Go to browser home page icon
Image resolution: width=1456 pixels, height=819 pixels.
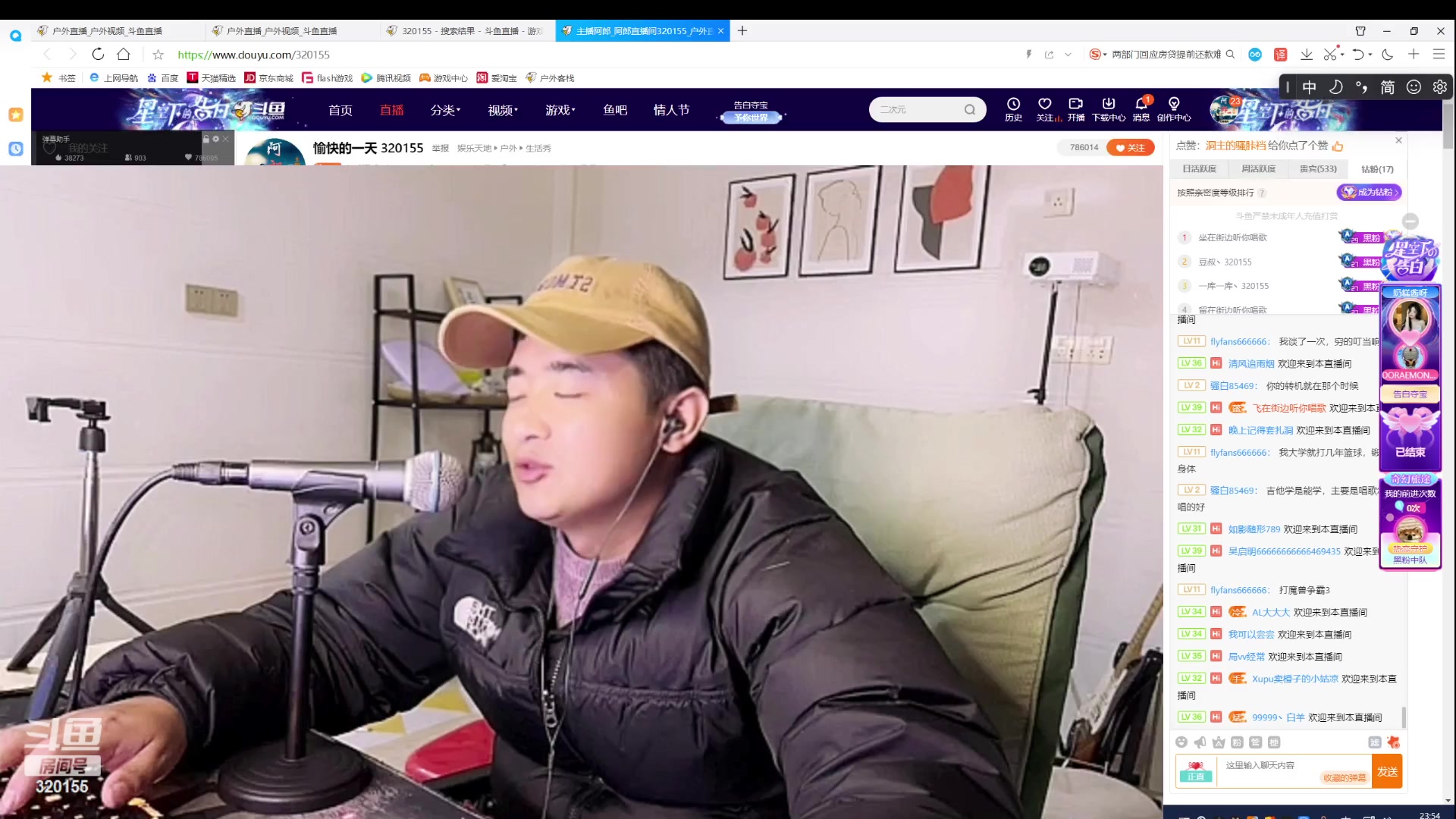tap(124, 54)
